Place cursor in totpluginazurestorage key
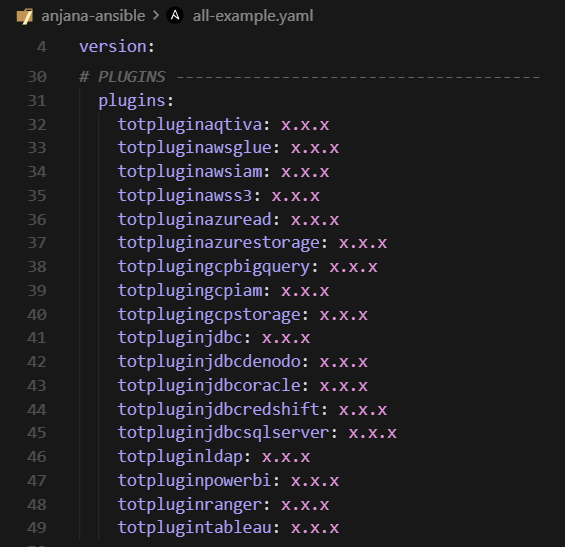Viewport: 565px width, 547px height. (219, 243)
